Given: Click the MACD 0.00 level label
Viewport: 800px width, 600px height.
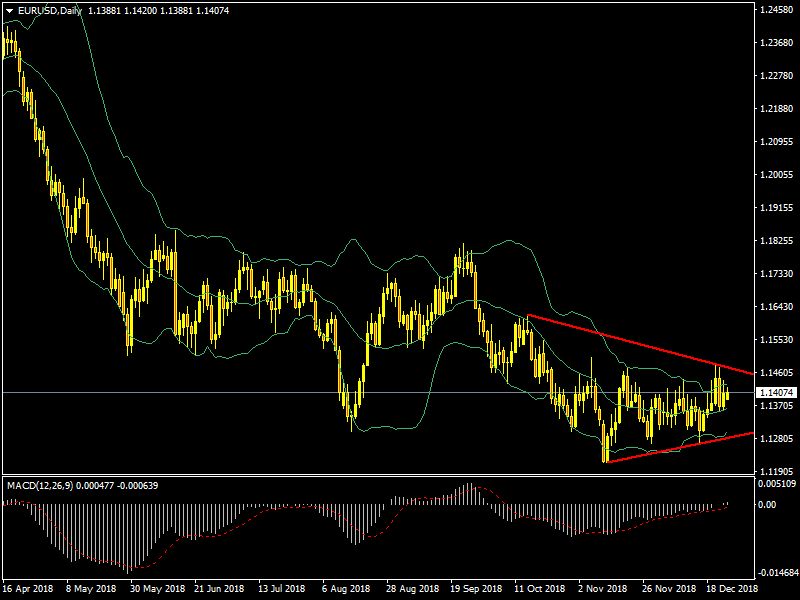Looking at the screenshot, I should coord(767,505).
